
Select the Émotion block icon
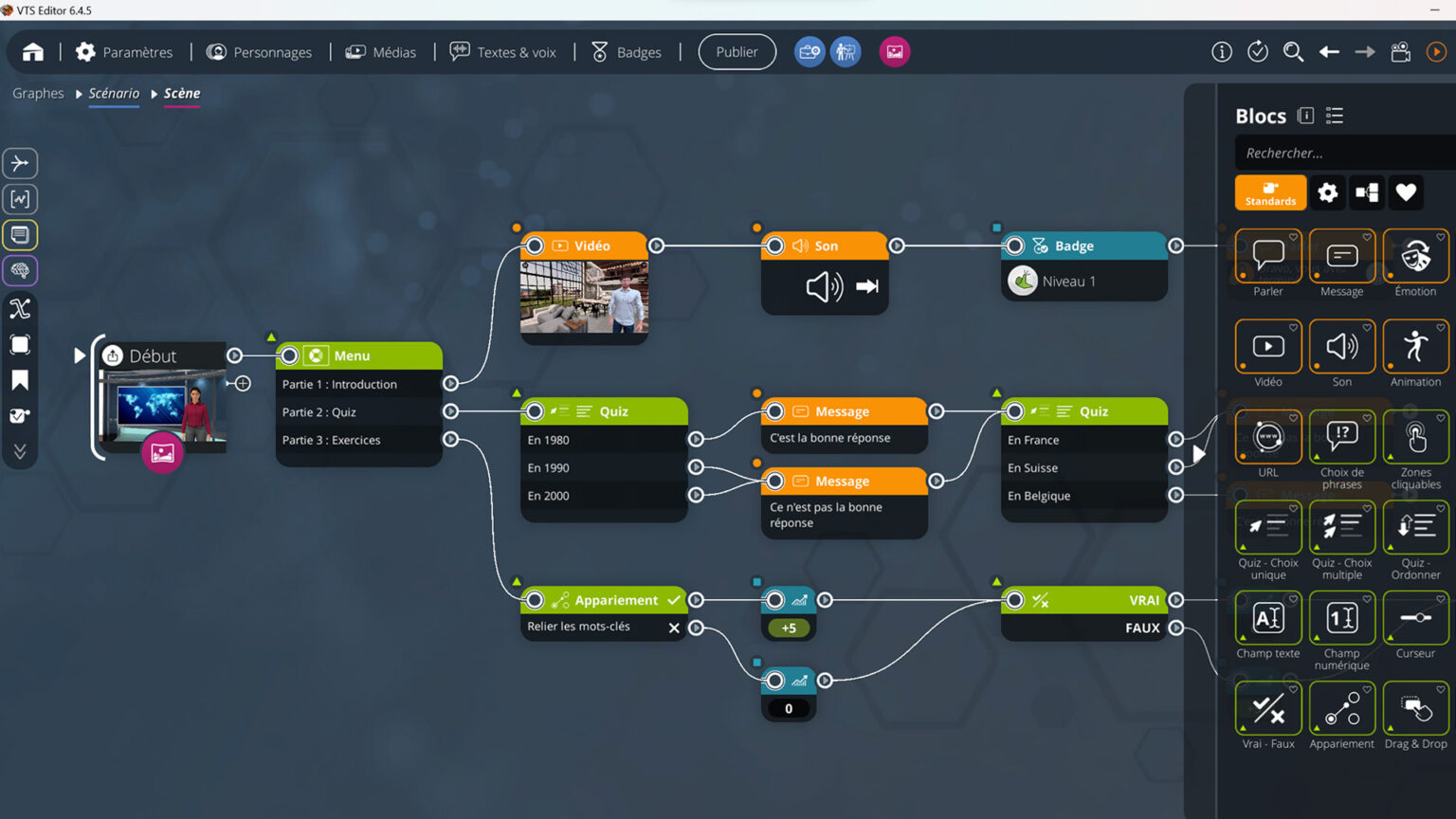click(1415, 256)
